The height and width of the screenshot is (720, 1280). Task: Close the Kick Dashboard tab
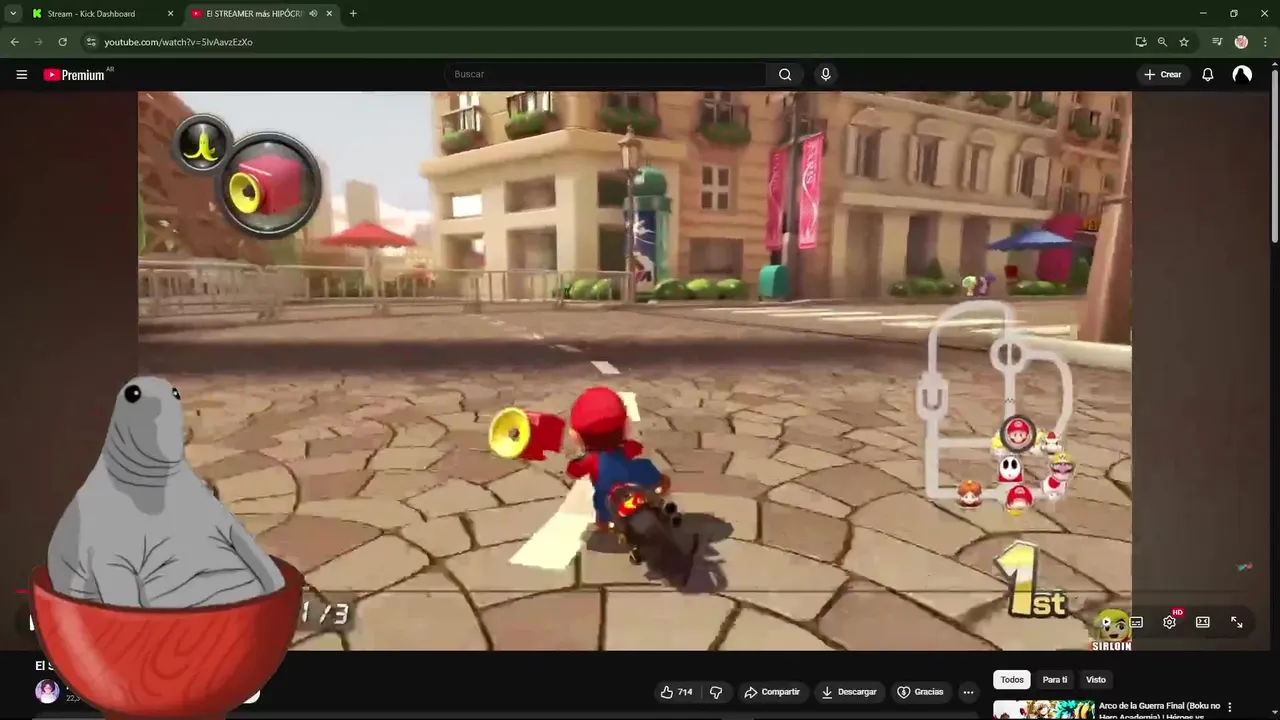[x=170, y=14]
